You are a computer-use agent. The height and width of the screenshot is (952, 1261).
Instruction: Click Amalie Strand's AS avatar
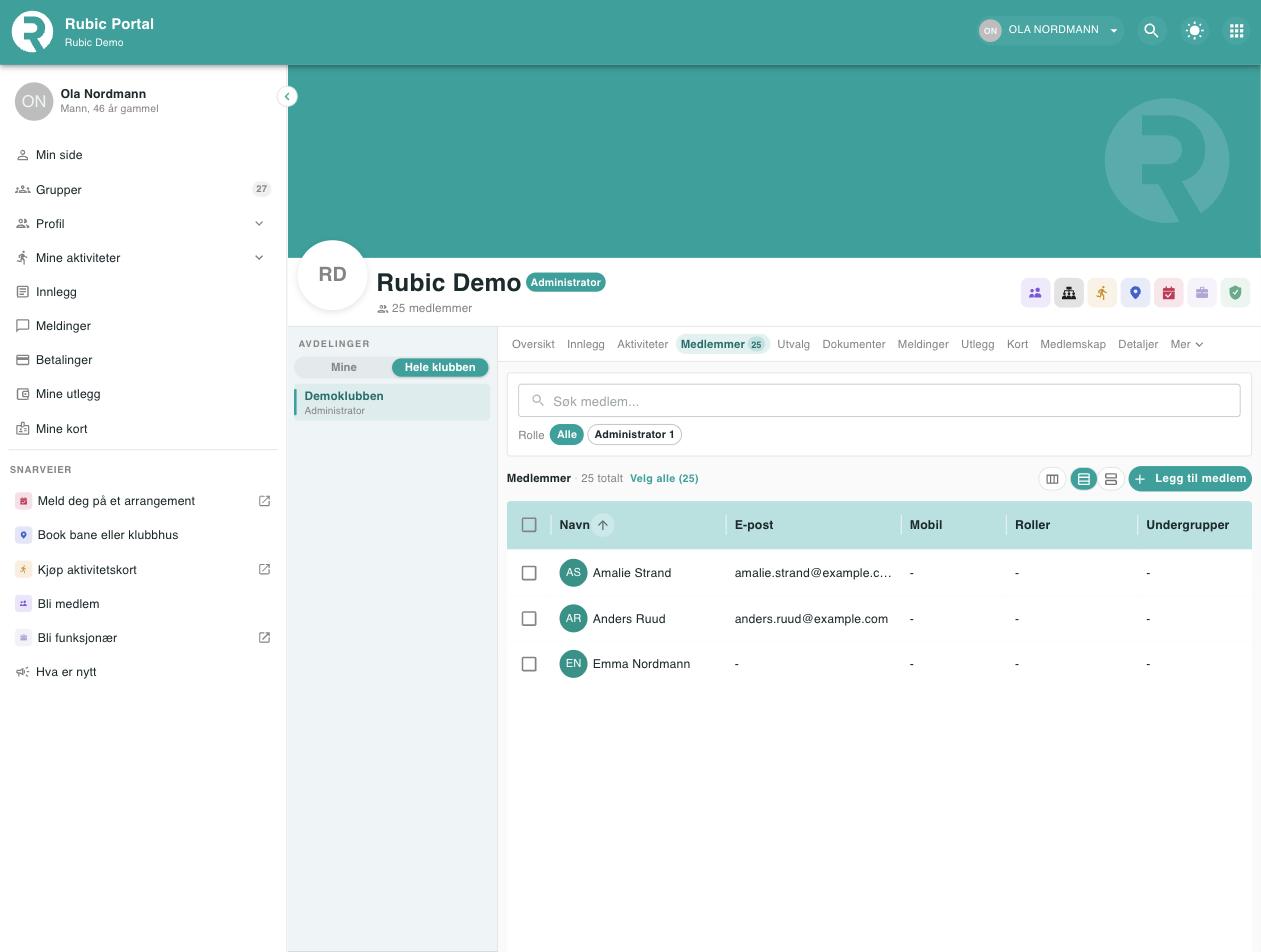pyautogui.click(x=573, y=573)
